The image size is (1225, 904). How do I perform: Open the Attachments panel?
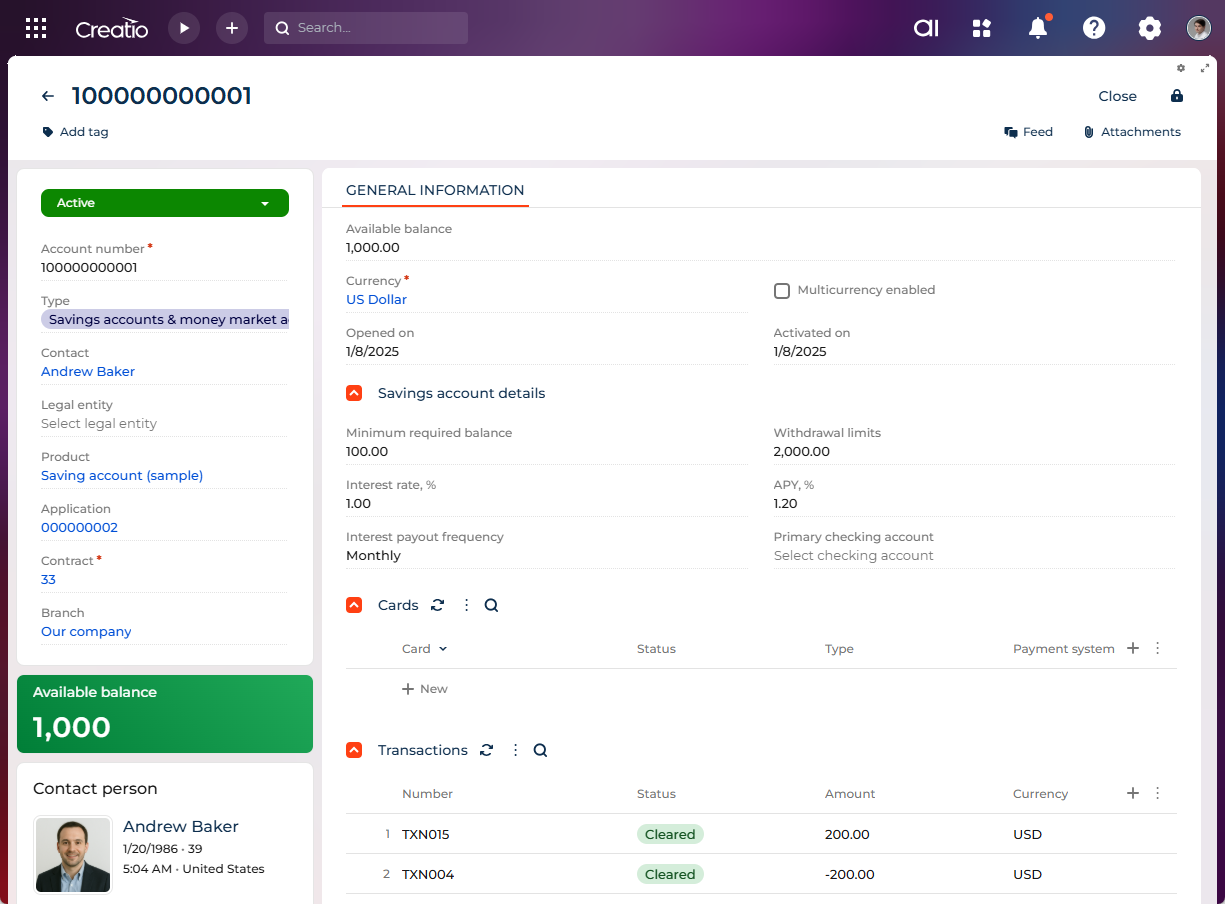1132,132
